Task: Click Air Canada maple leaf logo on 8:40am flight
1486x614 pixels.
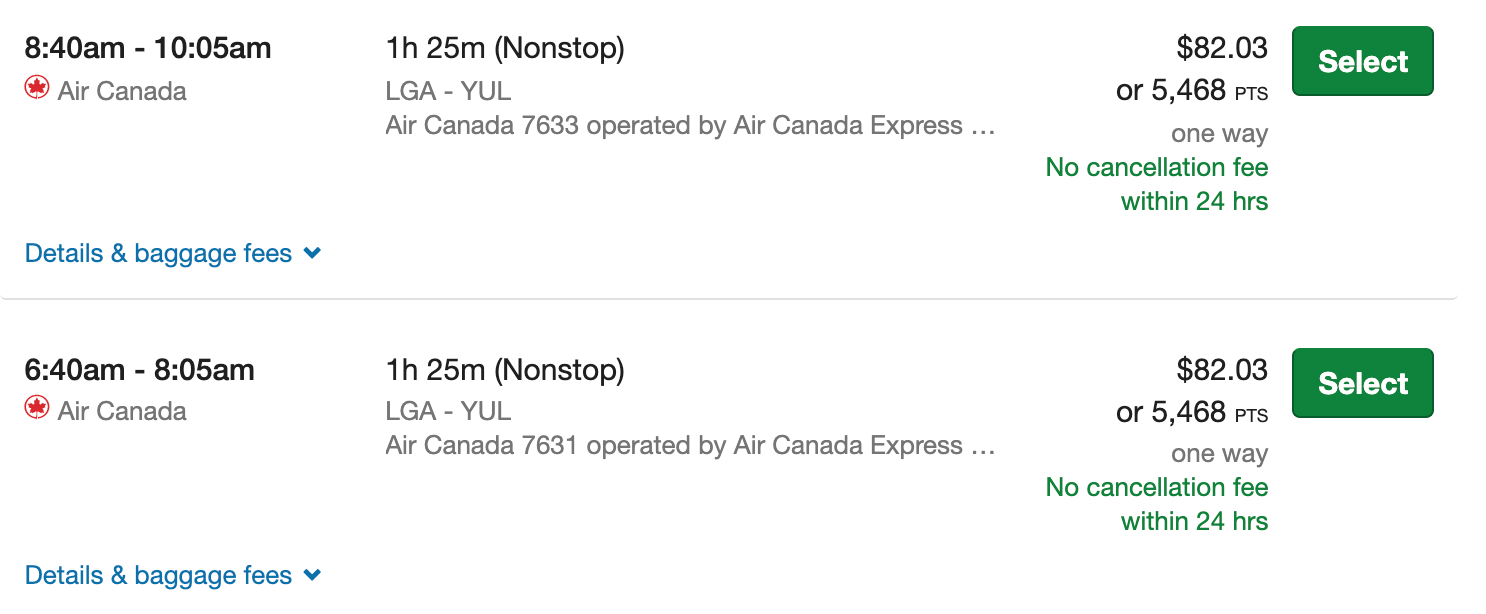Action: point(37,89)
